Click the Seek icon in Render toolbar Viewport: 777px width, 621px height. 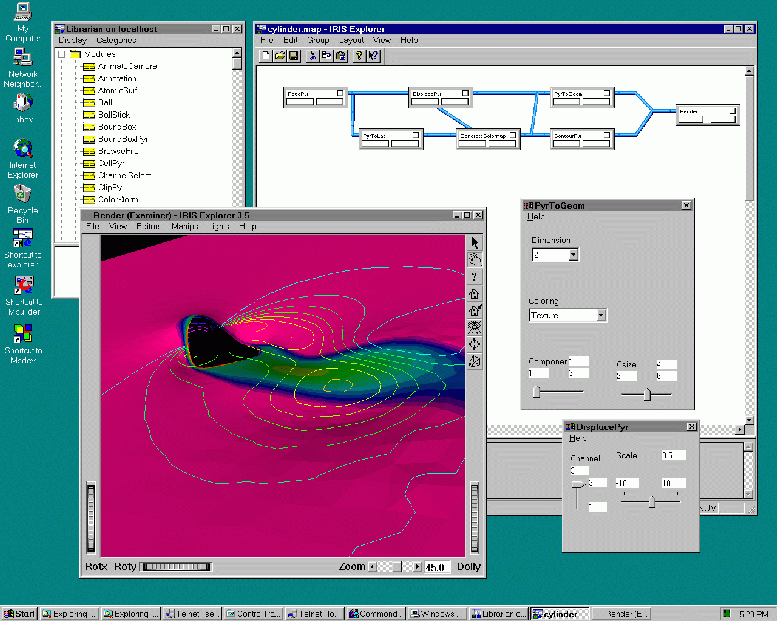(475, 344)
